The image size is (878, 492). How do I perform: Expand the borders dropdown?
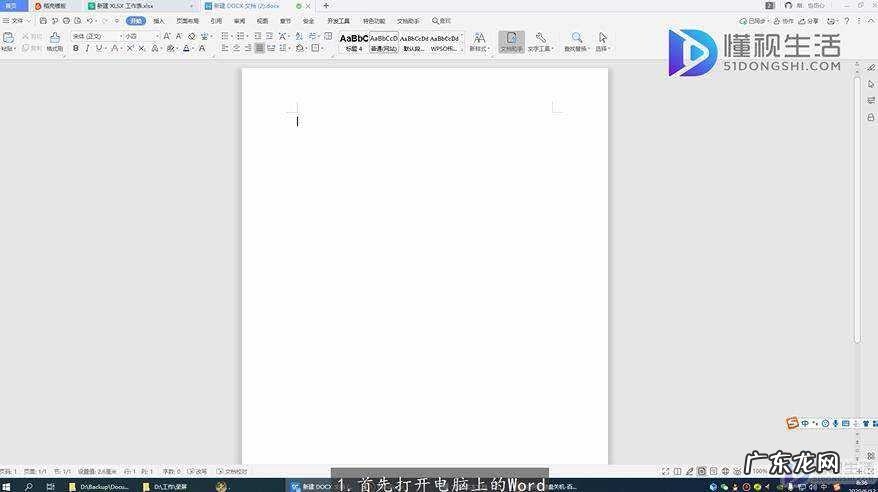click(323, 49)
